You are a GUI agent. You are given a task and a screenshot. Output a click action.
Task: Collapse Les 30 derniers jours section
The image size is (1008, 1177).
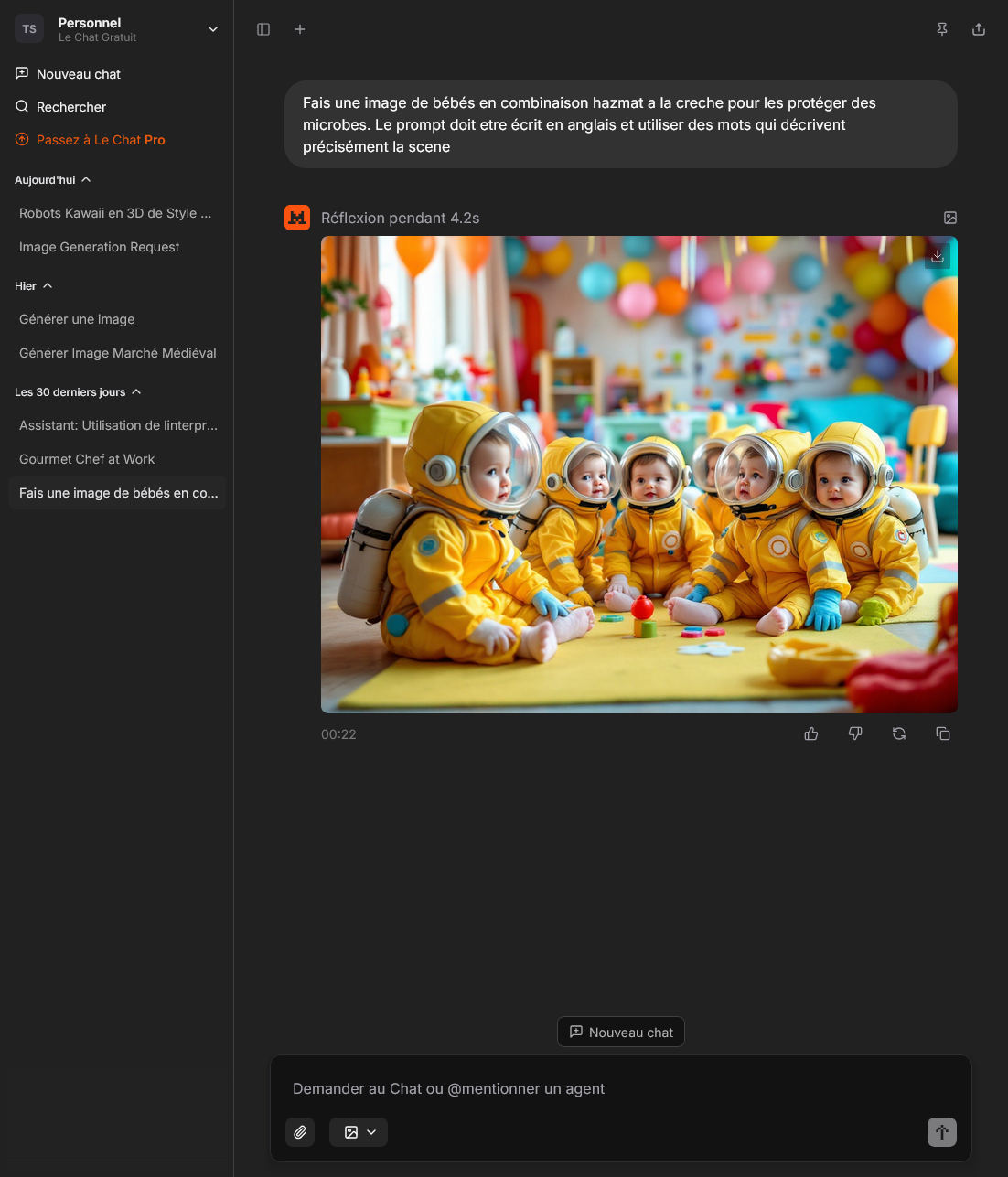tap(136, 392)
